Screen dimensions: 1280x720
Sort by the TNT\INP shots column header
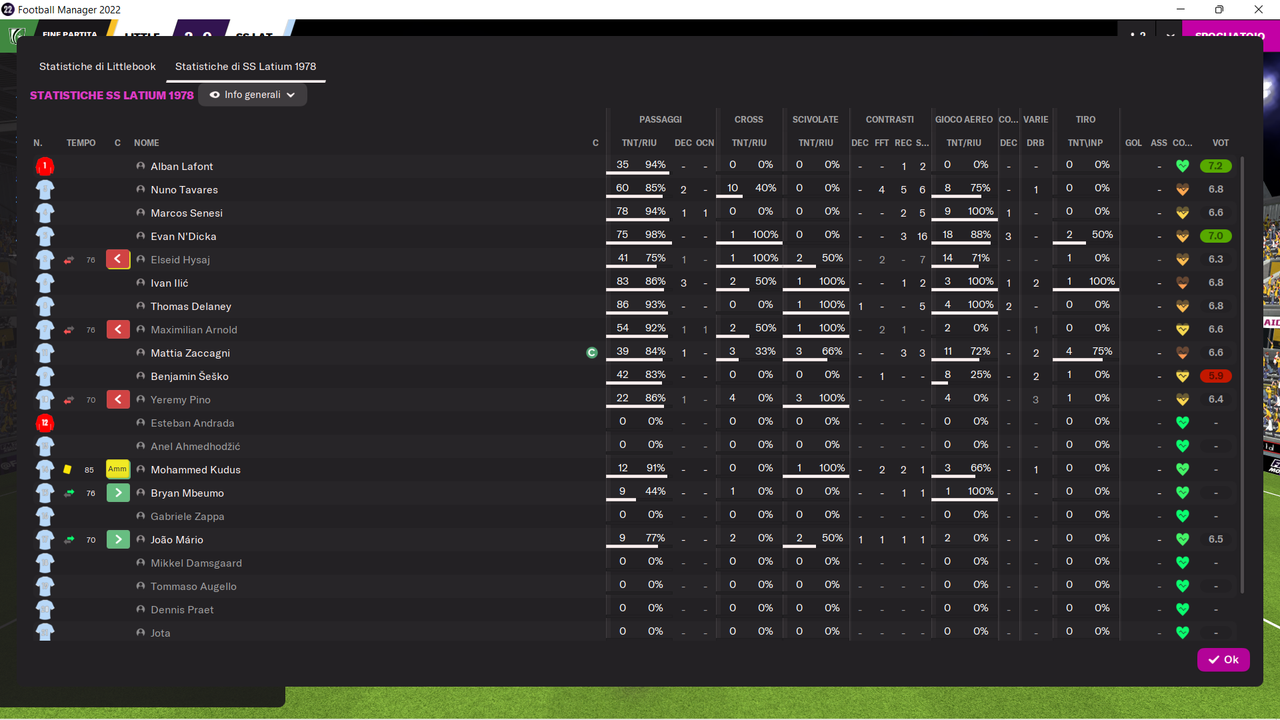pos(1085,143)
